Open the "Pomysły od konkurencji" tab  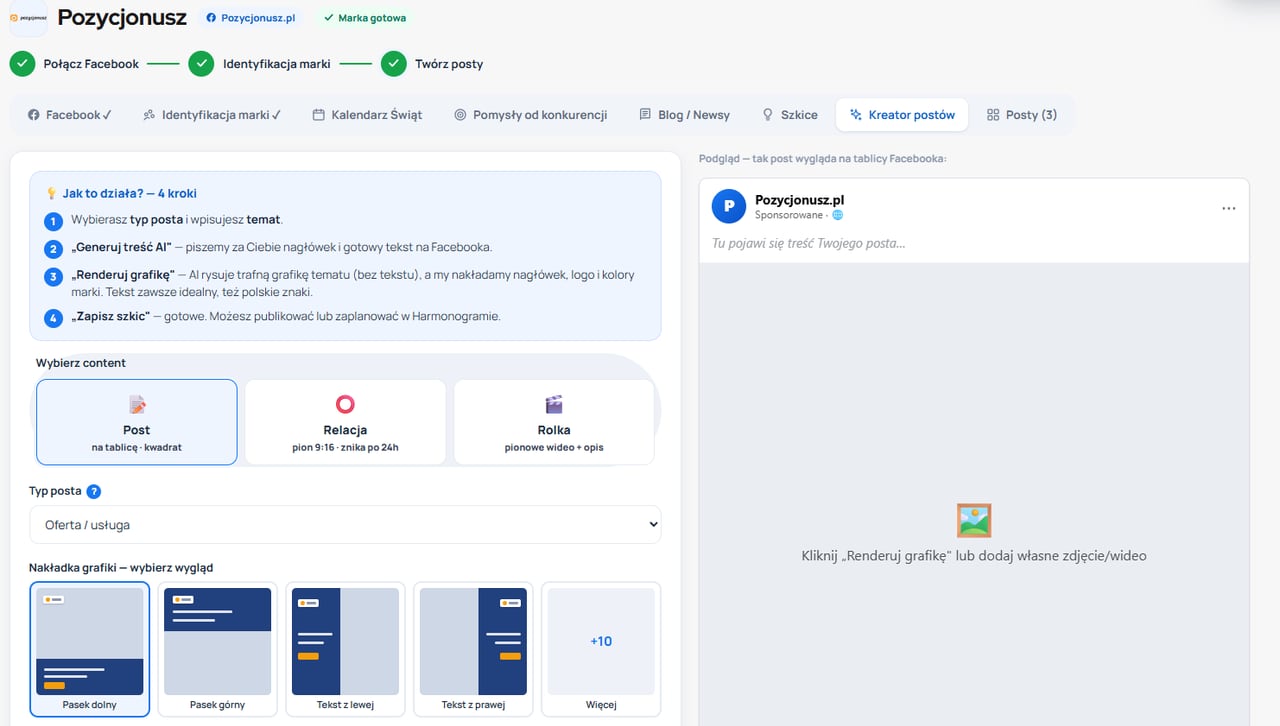tap(530, 115)
